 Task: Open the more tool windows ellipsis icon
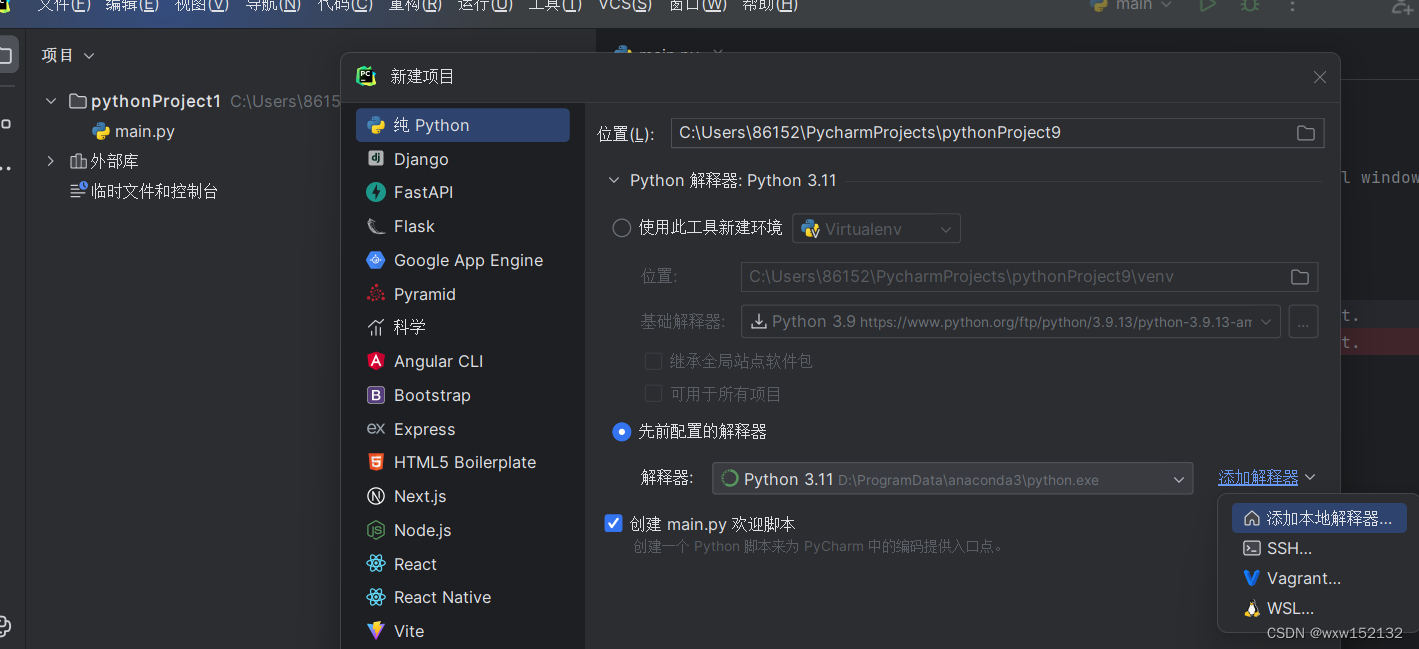click(5, 167)
